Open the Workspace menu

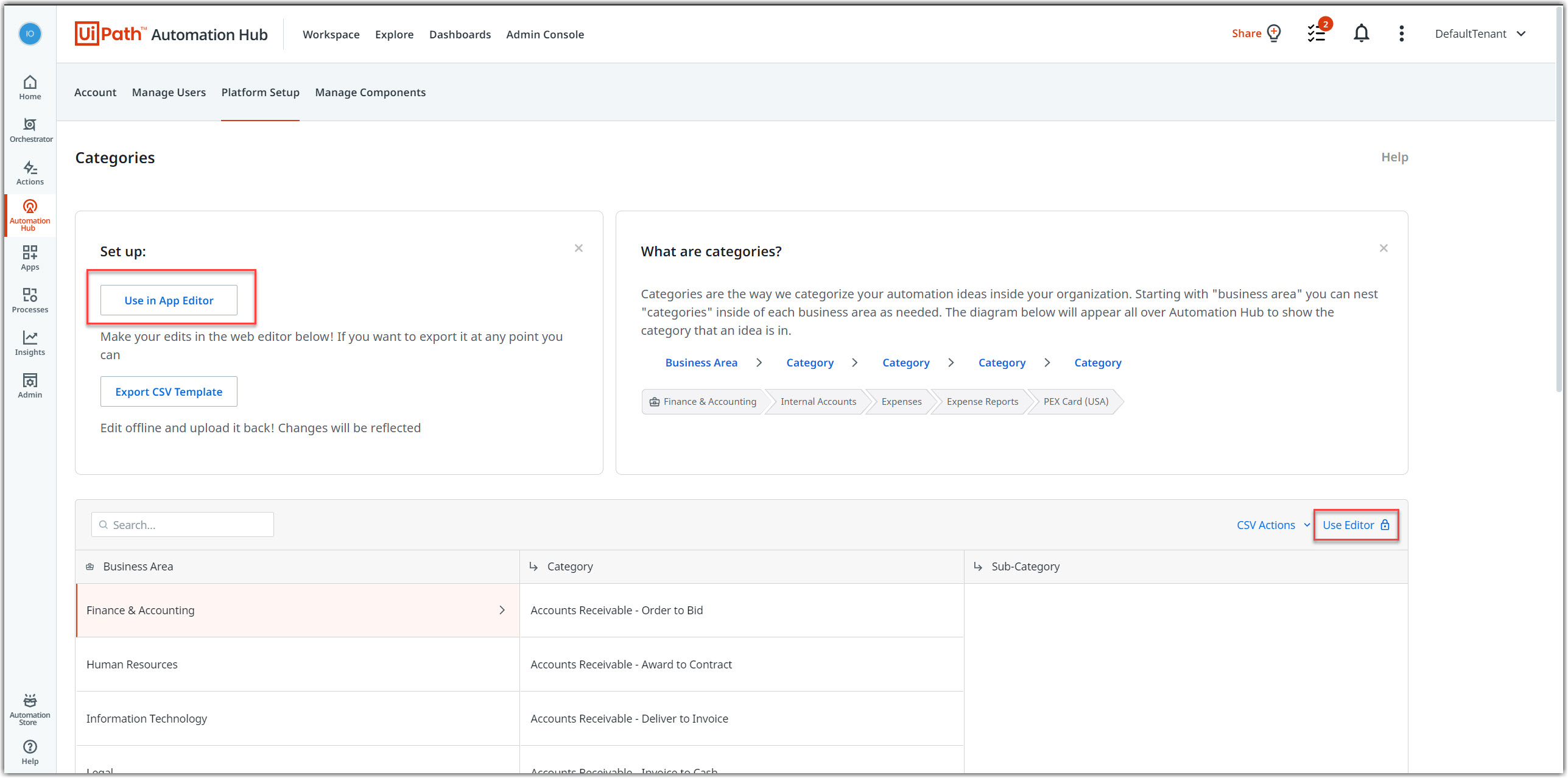[331, 35]
